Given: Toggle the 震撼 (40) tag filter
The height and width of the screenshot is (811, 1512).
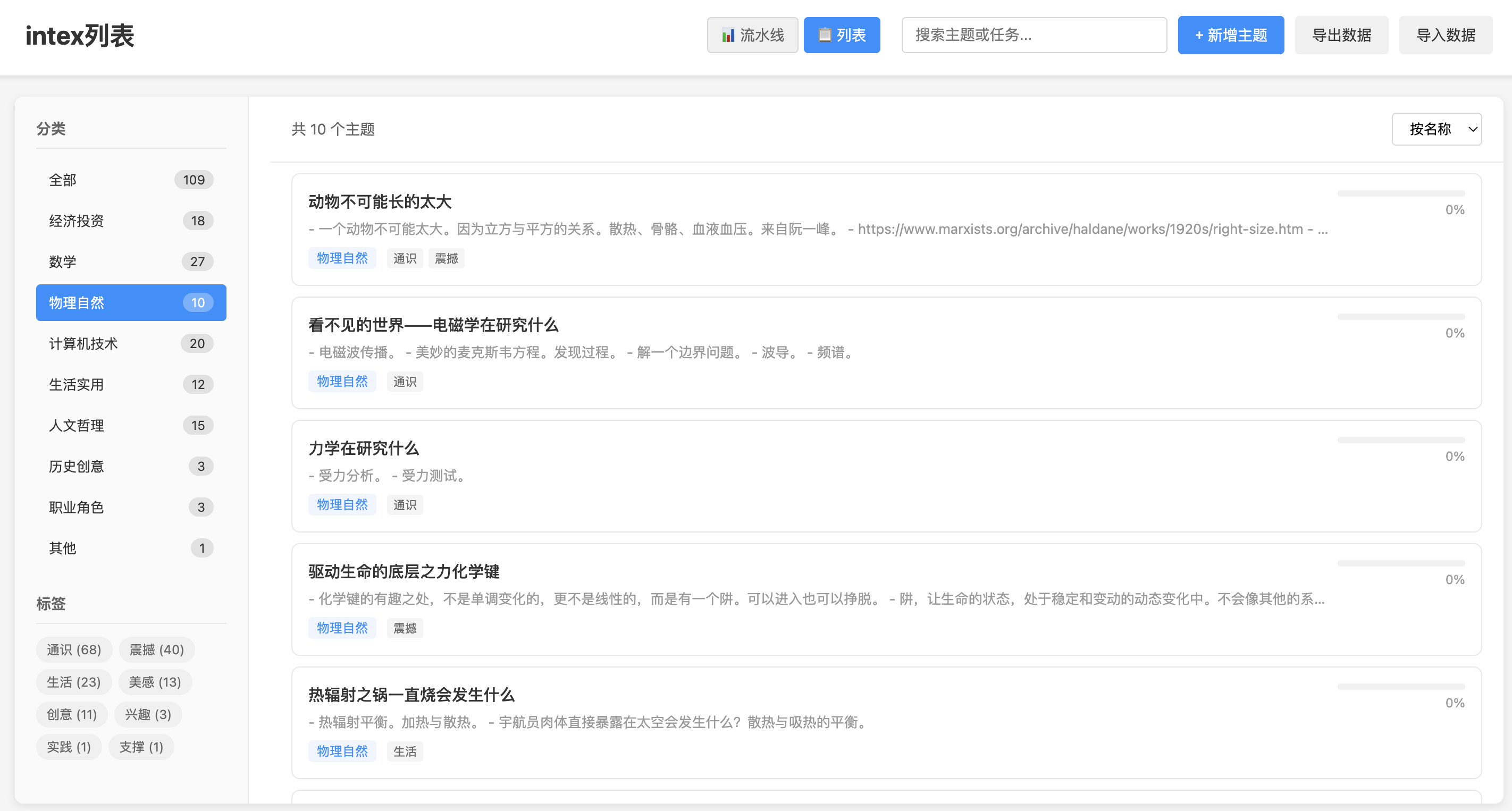Looking at the screenshot, I should [157, 649].
